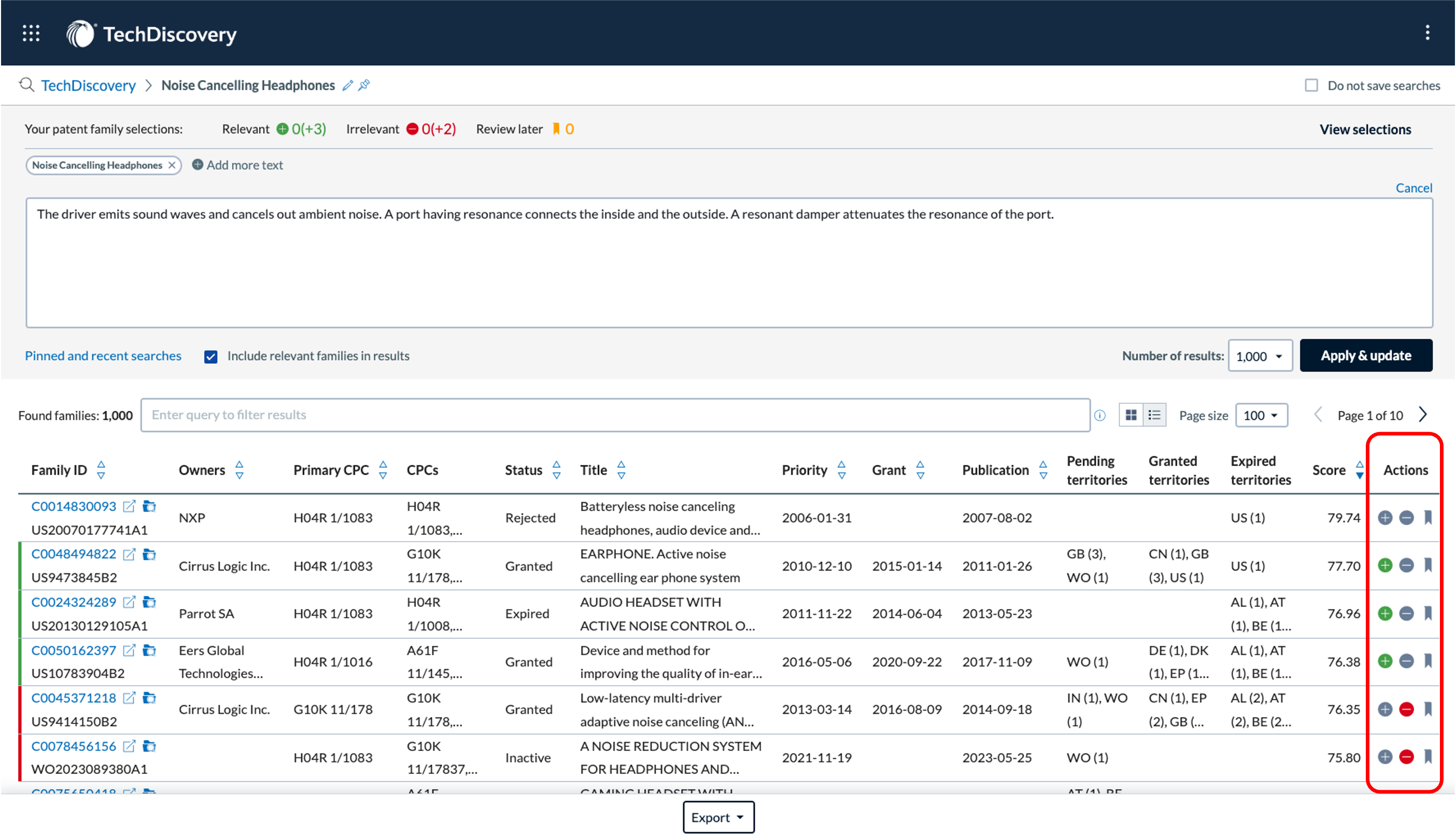1456x836 pixels.
Task: Edit the search name with pencil icon
Action: point(347,86)
